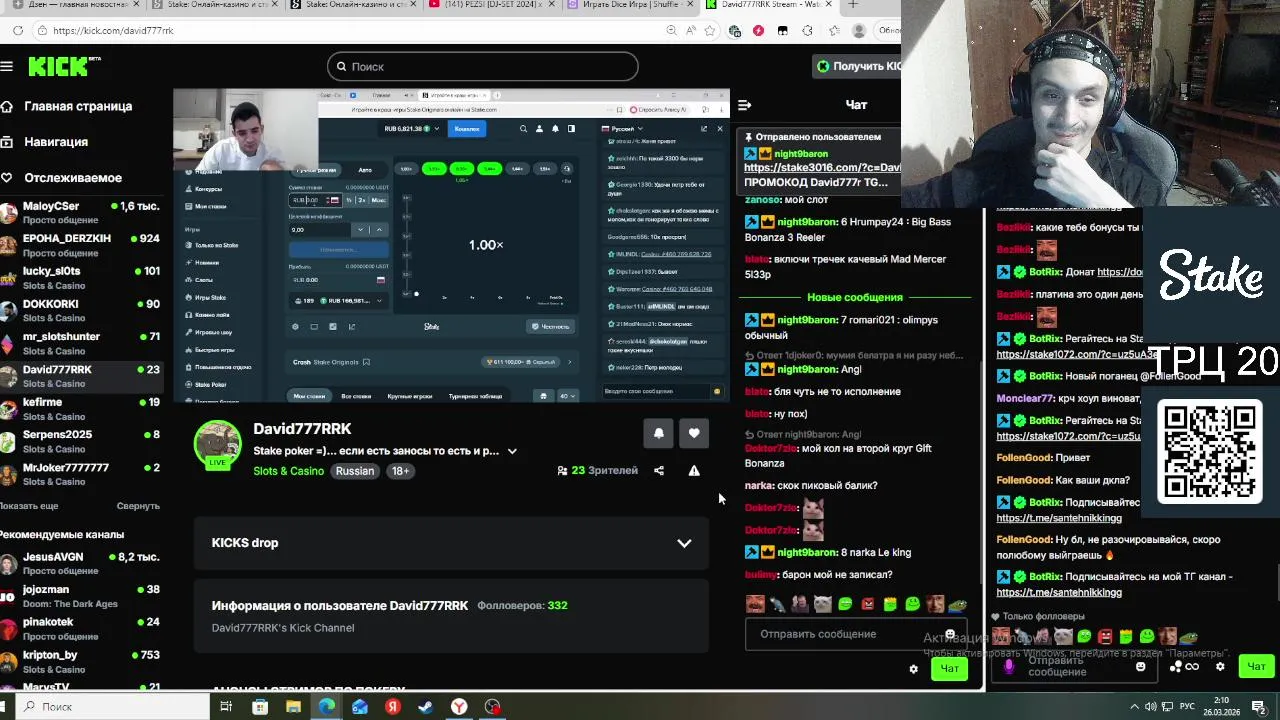The width and height of the screenshot is (1280, 720).
Task: Click the purple microphone icon in right chat
Action: pyautogui.click(x=1009, y=666)
